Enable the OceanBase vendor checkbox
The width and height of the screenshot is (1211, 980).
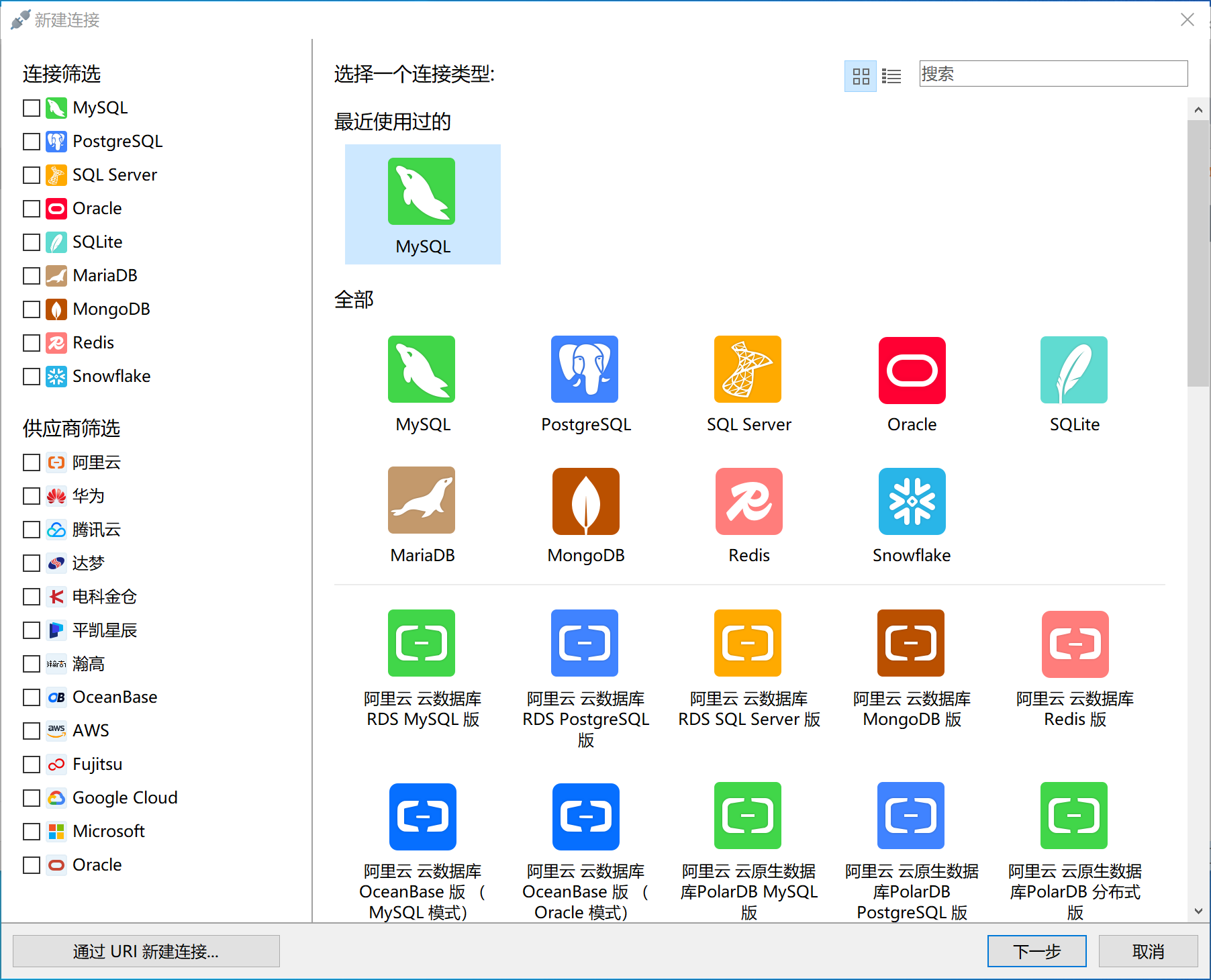point(32,697)
